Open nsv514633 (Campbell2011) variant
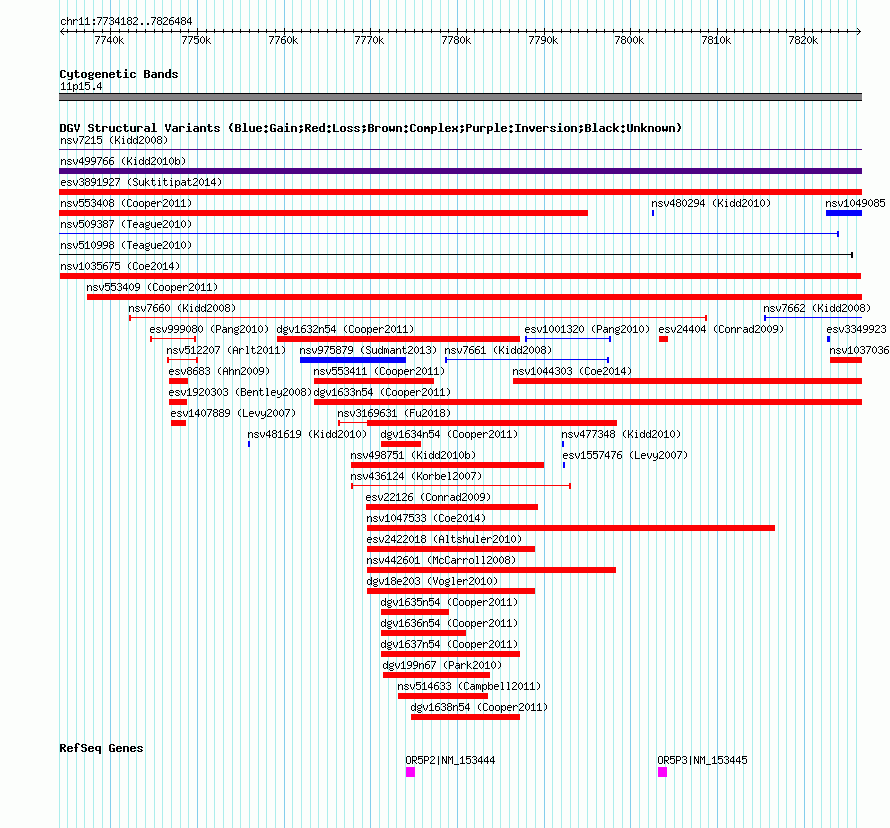Viewport: 890px width, 828px height. click(469, 686)
